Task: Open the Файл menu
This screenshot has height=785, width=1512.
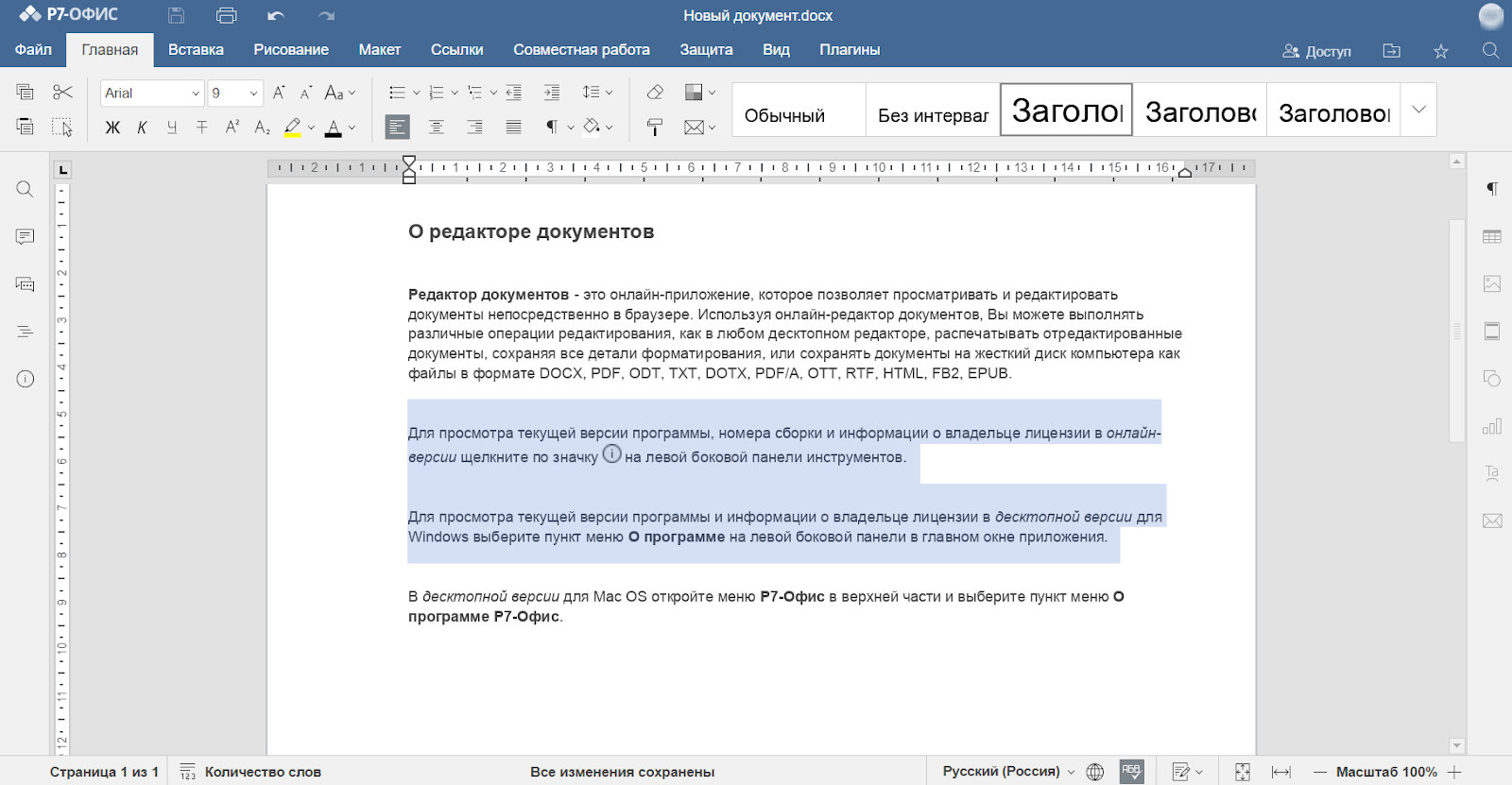Action: pos(33,49)
